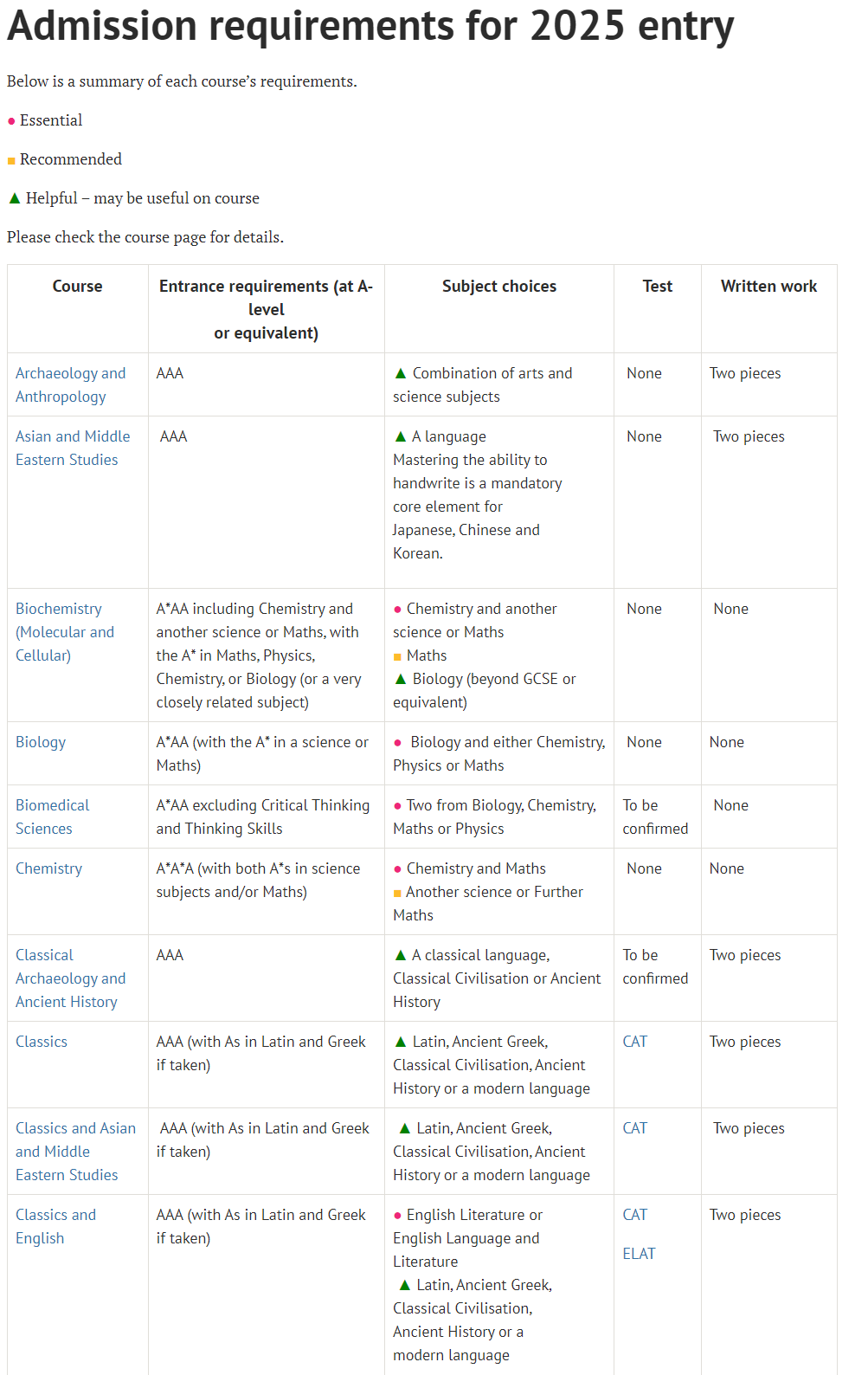Open the Biomedical Sciences course link
This screenshot has height=1375, width=868.
click(52, 817)
